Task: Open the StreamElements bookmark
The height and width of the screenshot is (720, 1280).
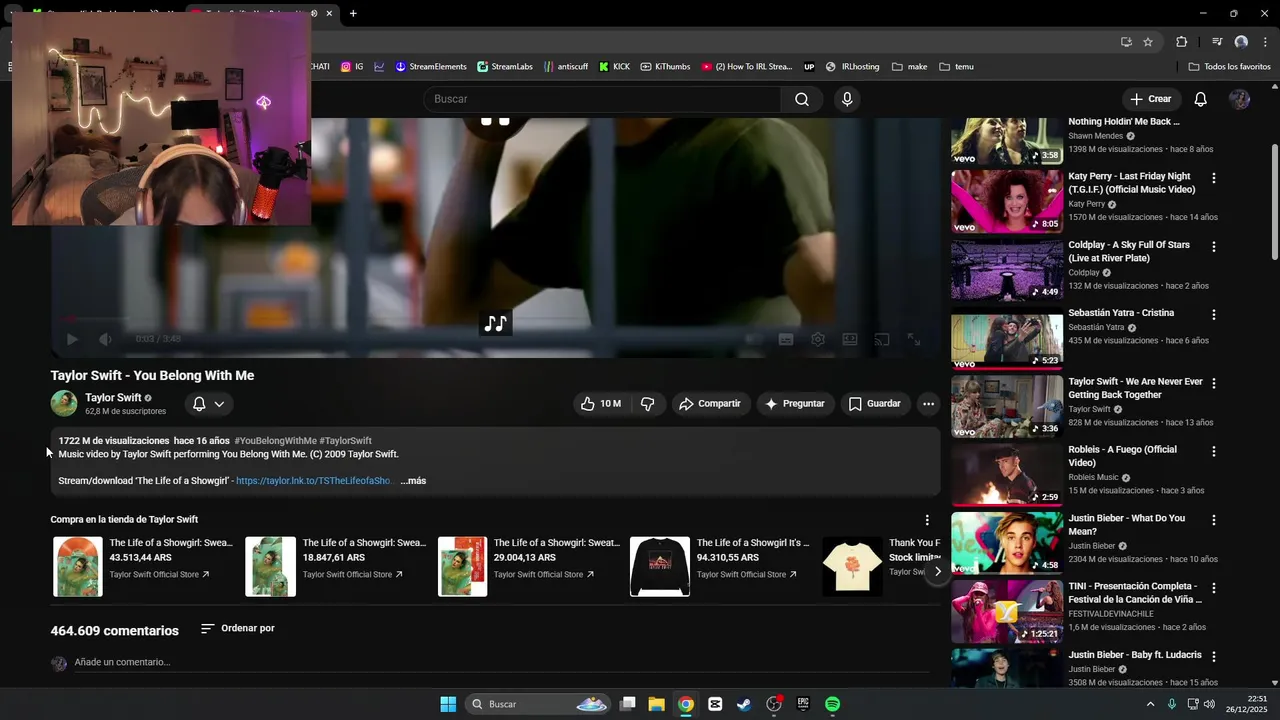Action: coord(431,67)
